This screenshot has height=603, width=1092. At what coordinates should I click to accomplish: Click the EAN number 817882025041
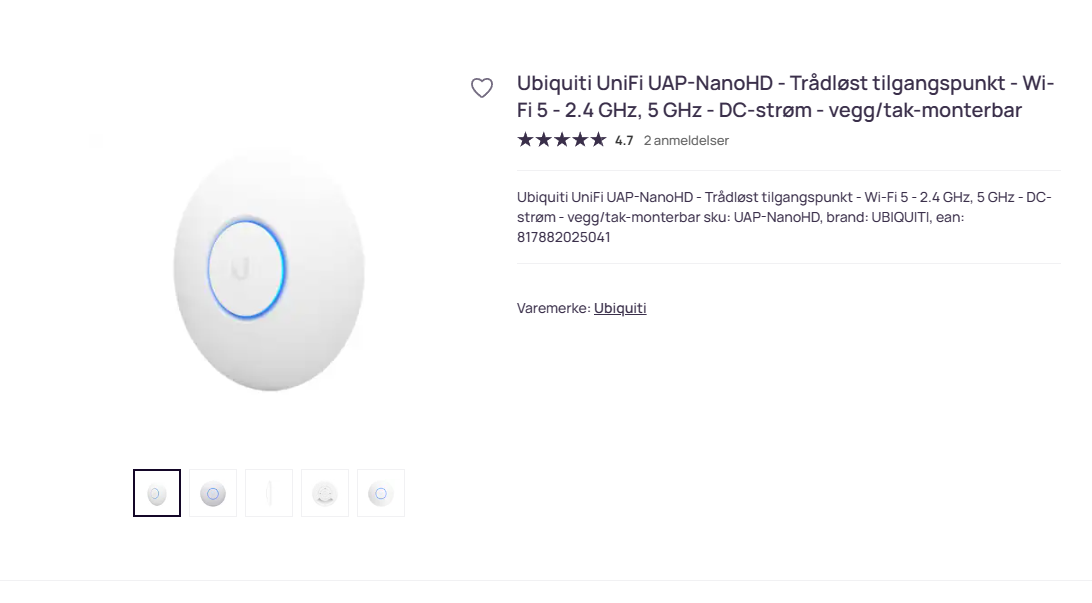point(563,238)
